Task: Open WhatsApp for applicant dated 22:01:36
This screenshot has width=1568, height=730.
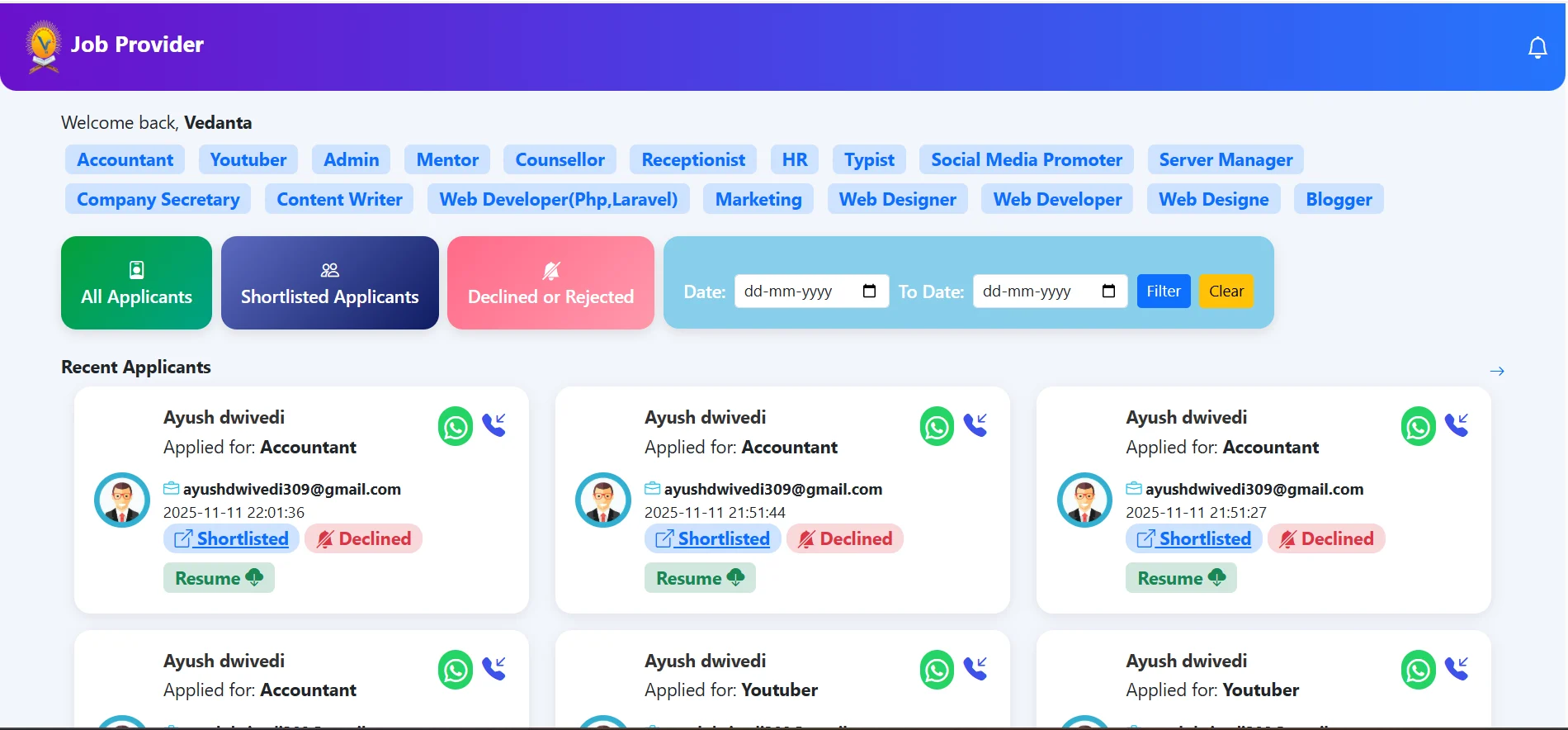Action: pos(456,426)
